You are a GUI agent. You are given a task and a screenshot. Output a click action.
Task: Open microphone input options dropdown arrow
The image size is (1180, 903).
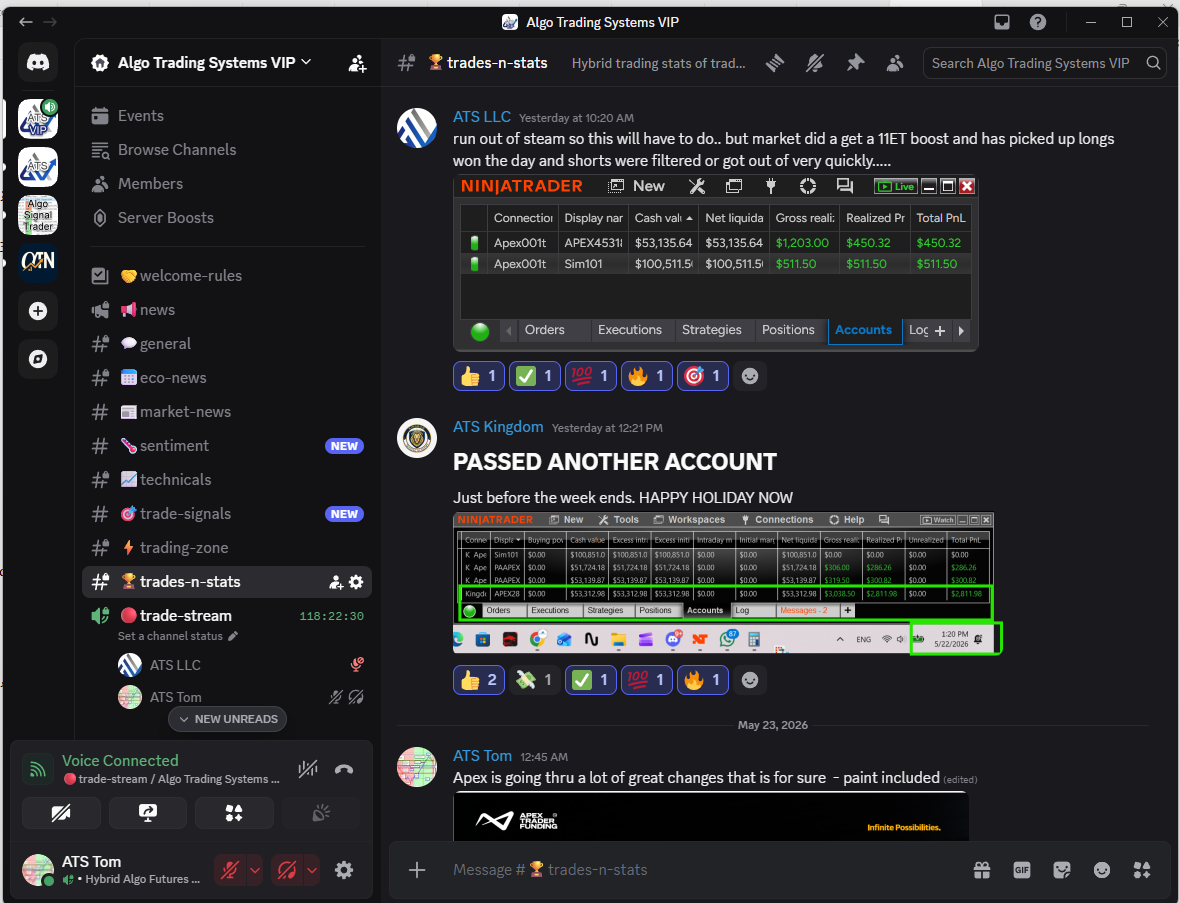click(x=255, y=871)
